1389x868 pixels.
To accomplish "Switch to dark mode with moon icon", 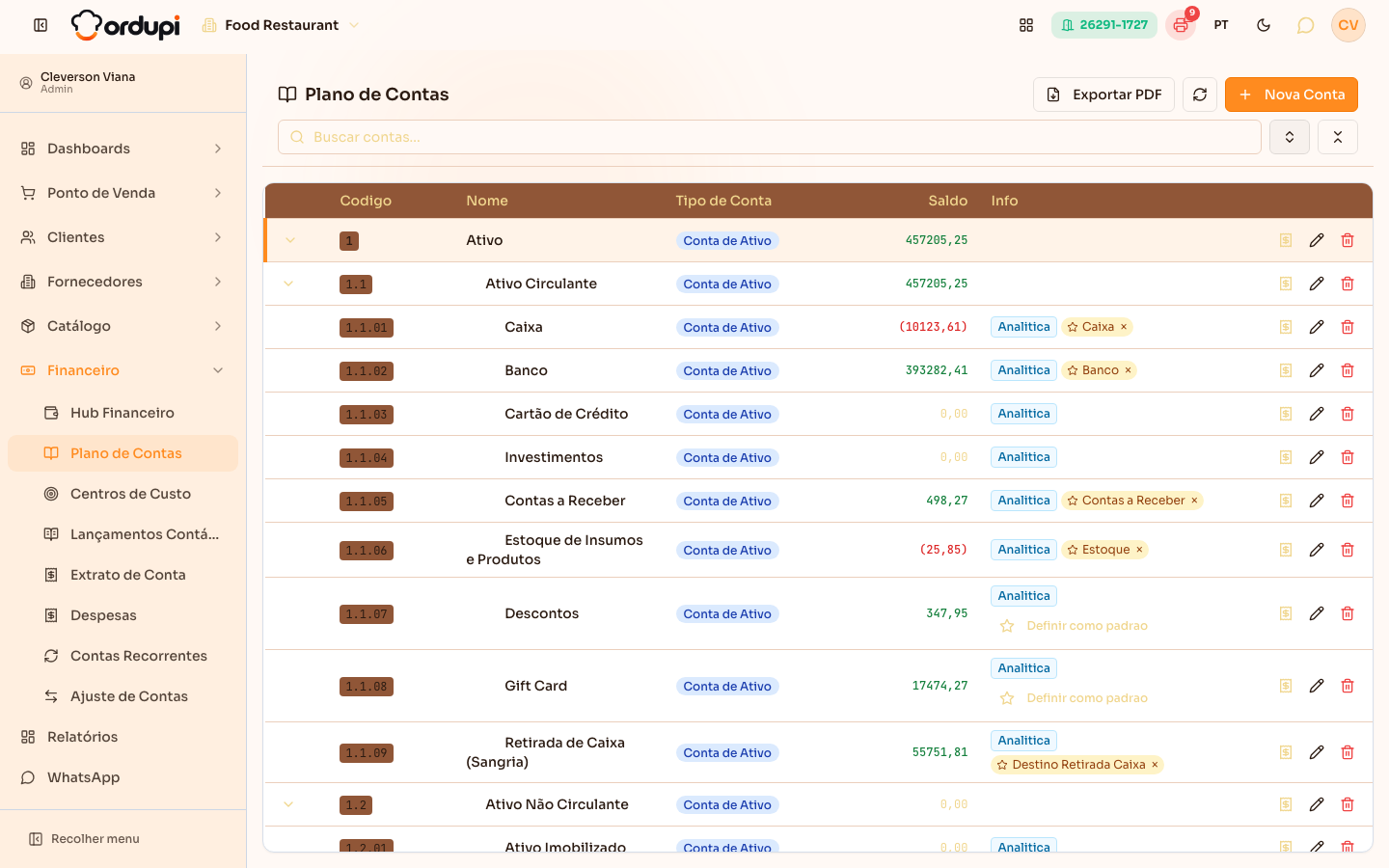I will click(1264, 25).
